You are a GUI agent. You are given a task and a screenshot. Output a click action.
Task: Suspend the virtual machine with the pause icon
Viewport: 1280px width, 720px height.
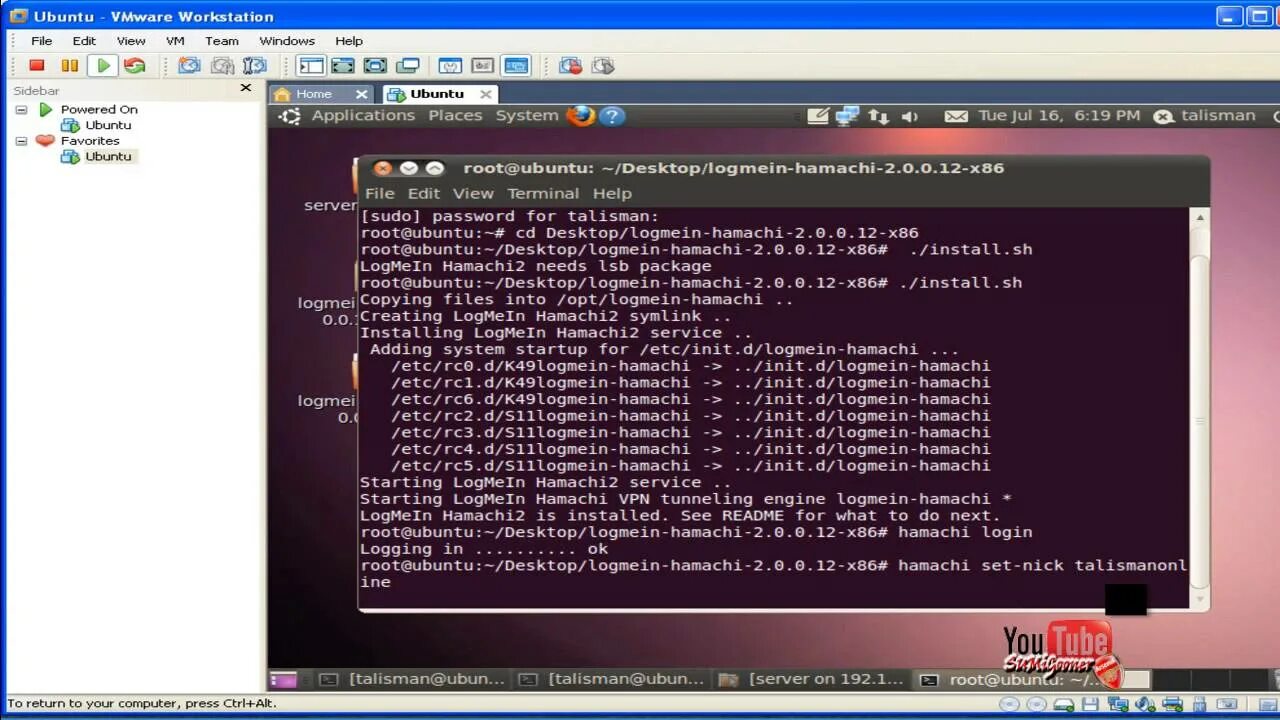click(69, 66)
